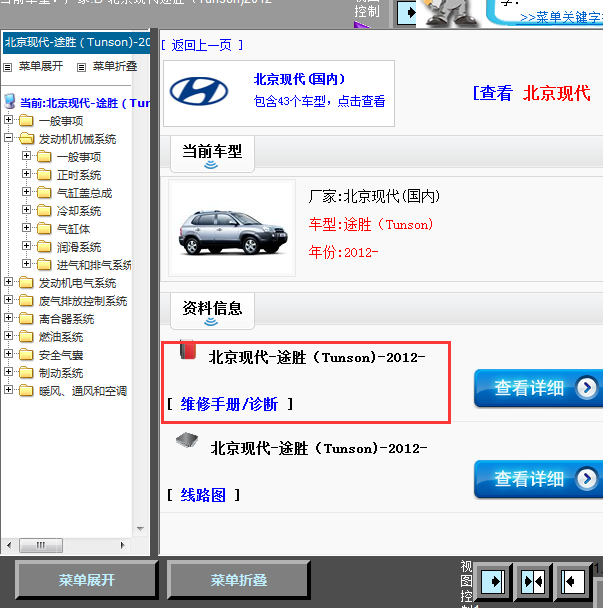Viewport: 603px width, 610px height.
Task: Click the 气缸盖总成 folder icon
Action: click(44, 192)
